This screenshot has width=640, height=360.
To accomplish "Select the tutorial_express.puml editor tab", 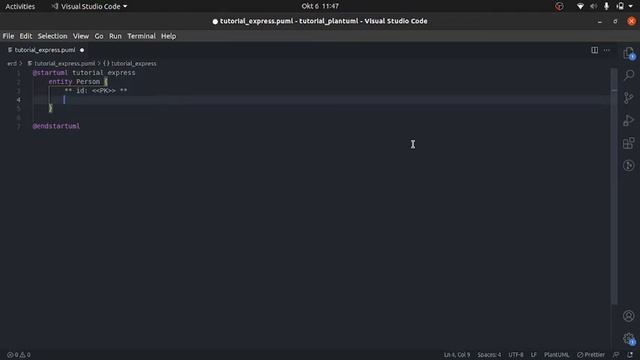I will point(45,50).
